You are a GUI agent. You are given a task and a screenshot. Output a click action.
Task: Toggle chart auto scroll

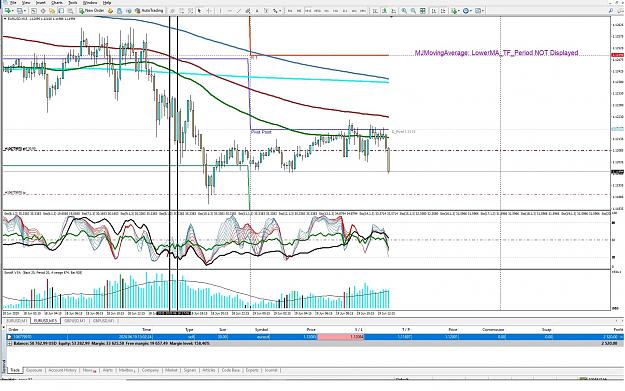(x=434, y=11)
